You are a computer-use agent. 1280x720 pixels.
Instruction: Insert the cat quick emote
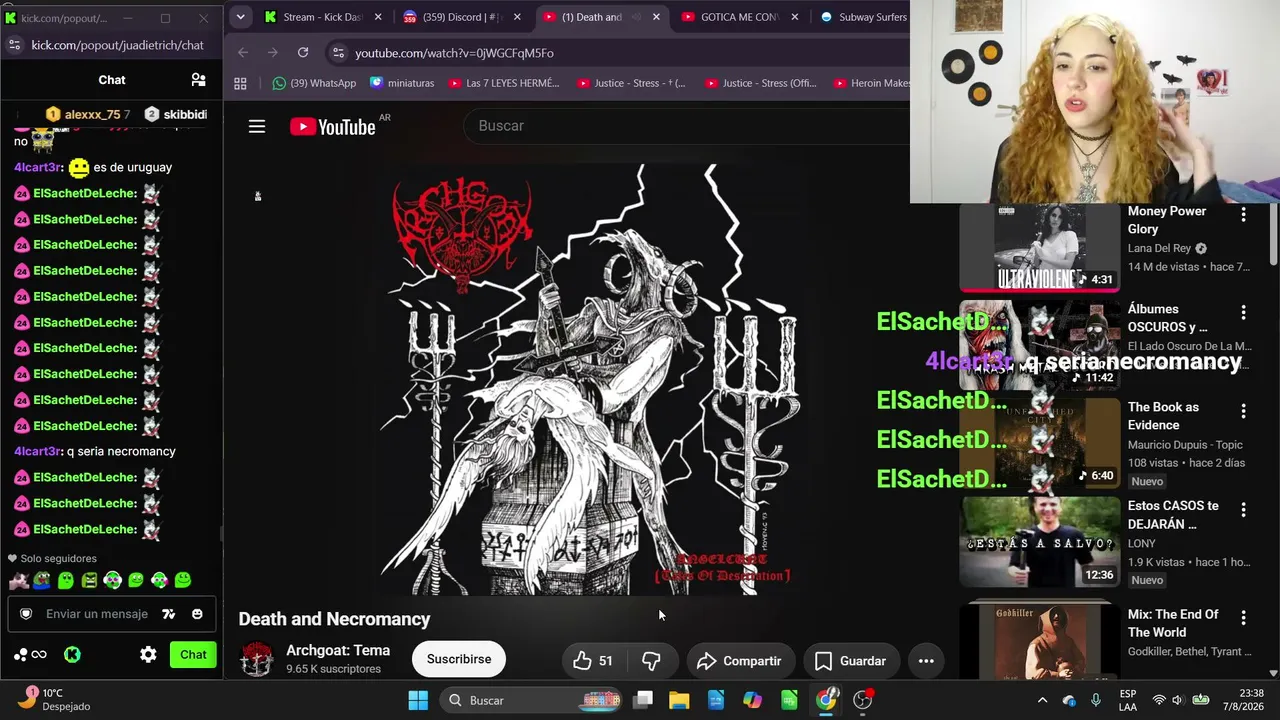tap(19, 580)
